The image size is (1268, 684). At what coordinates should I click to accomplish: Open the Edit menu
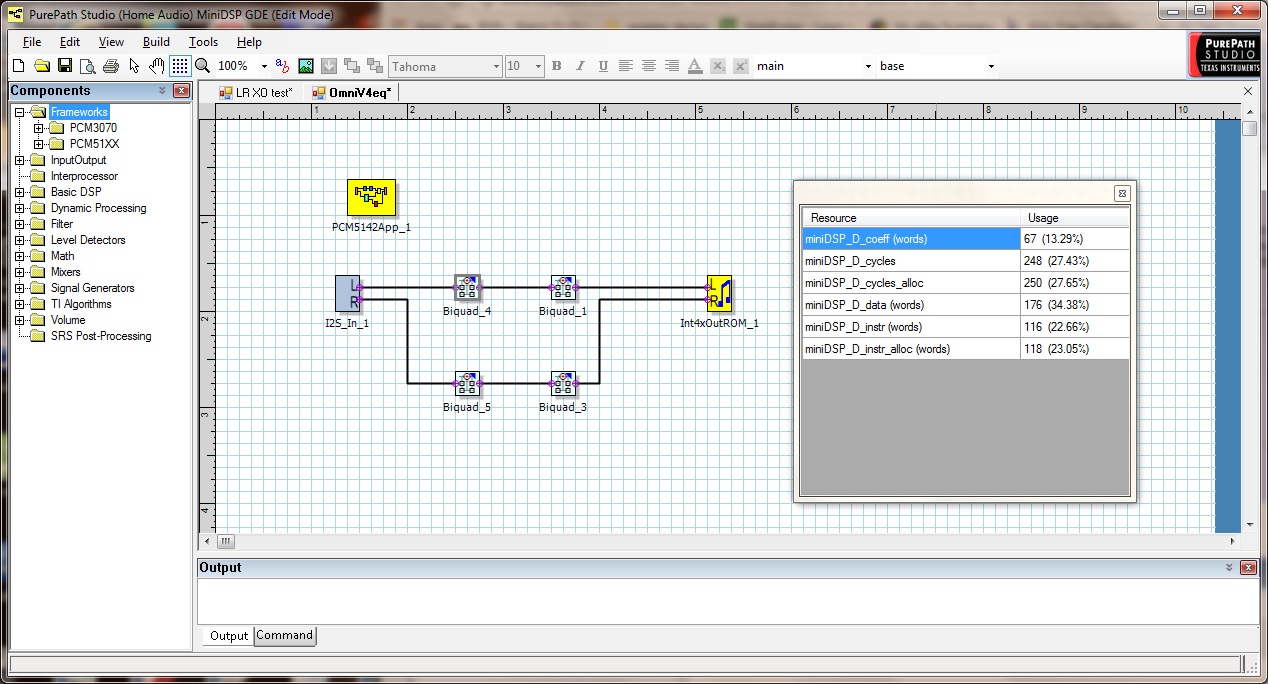click(70, 42)
